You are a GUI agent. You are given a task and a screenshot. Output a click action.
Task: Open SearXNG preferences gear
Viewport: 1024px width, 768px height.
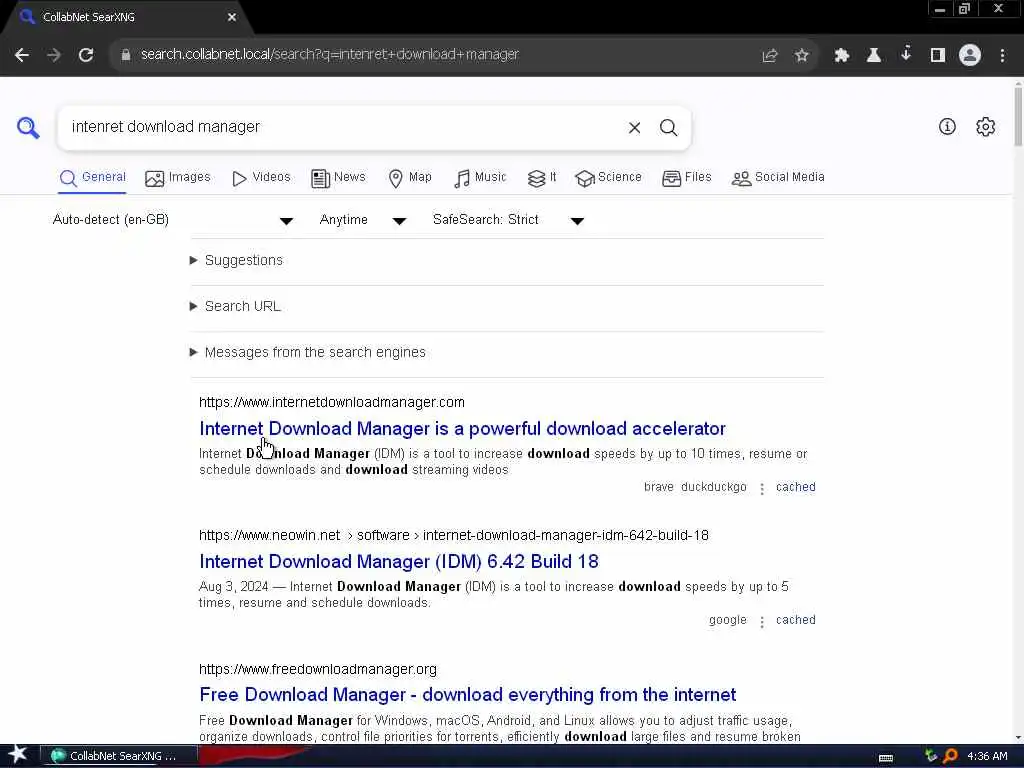coord(985,127)
